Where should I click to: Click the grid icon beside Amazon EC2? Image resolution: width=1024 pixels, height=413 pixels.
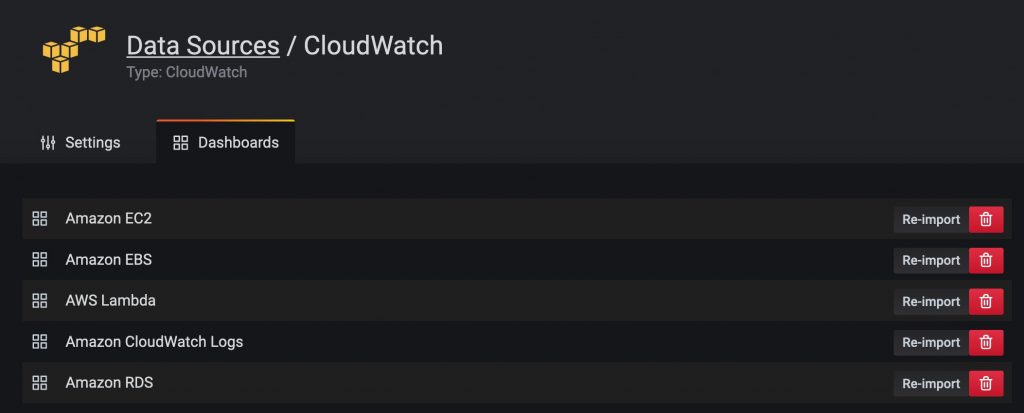[x=40, y=219]
